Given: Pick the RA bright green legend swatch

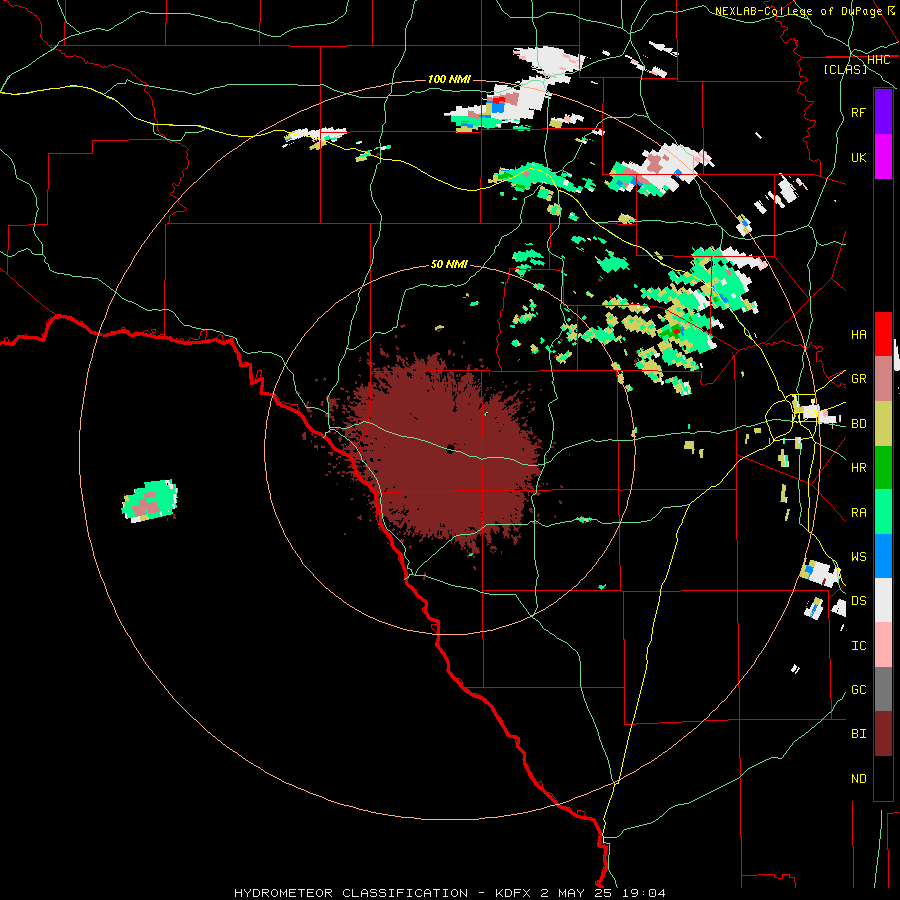Looking at the screenshot, I should (x=883, y=512).
